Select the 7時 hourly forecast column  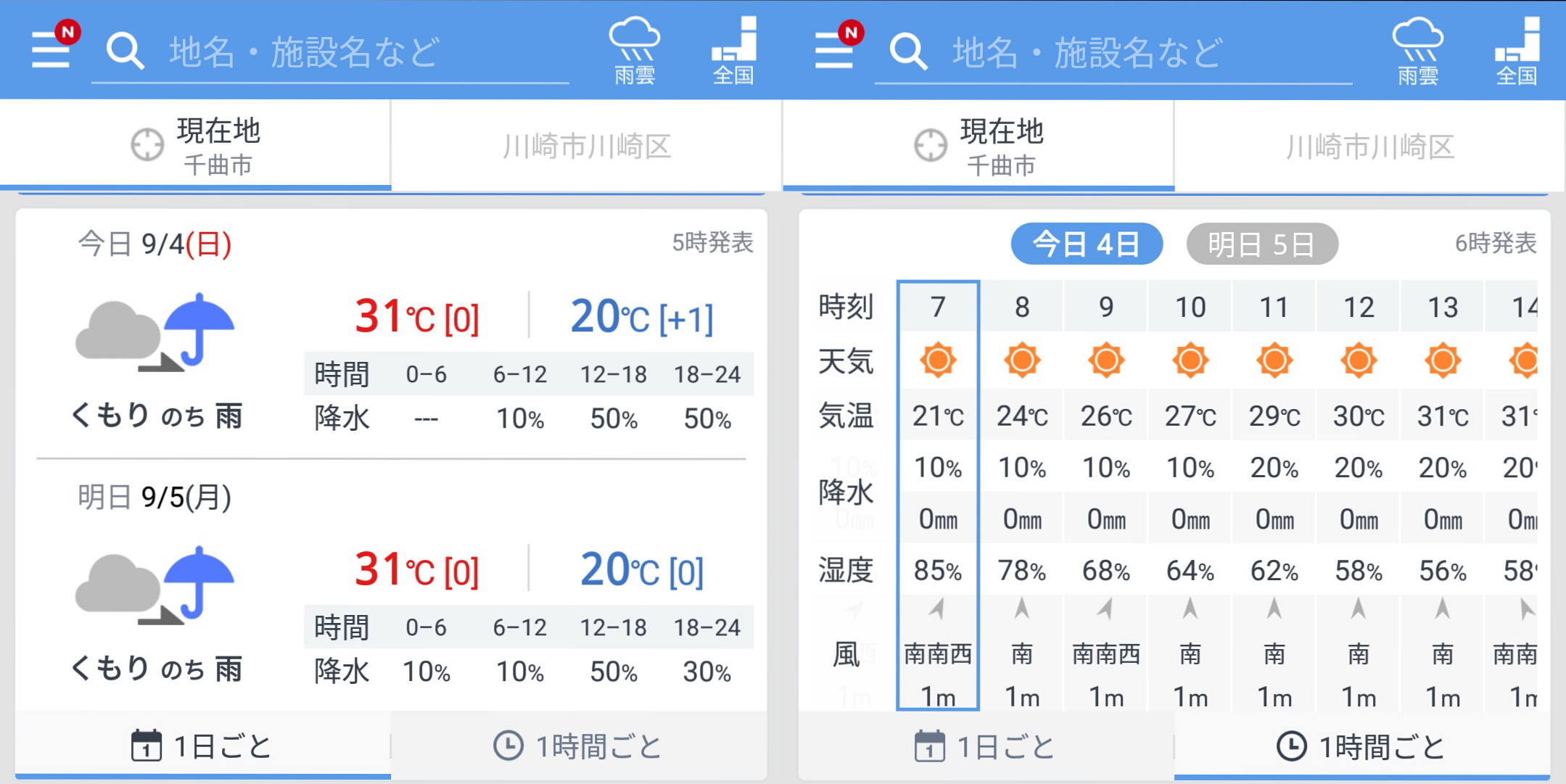(x=938, y=495)
